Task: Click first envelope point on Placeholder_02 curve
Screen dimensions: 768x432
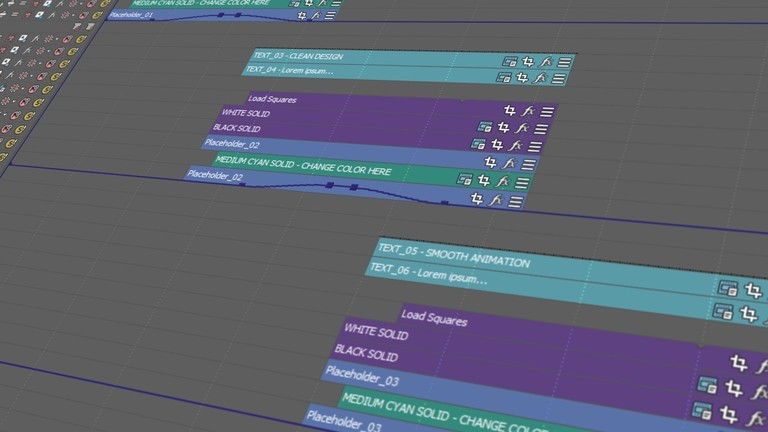Action: (242, 184)
